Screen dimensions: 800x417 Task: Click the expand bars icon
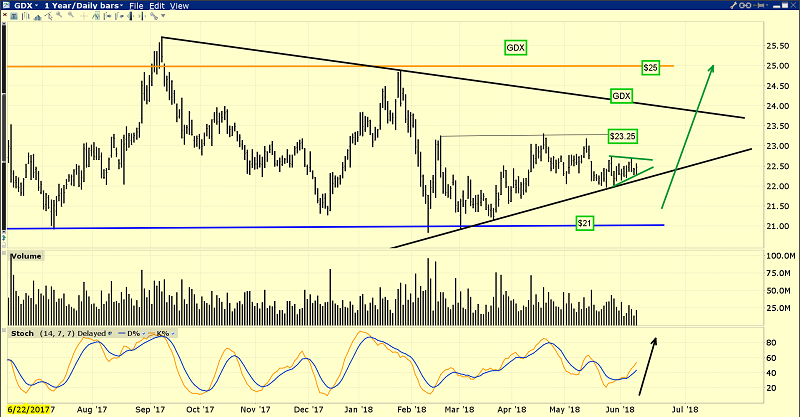[142, 16]
